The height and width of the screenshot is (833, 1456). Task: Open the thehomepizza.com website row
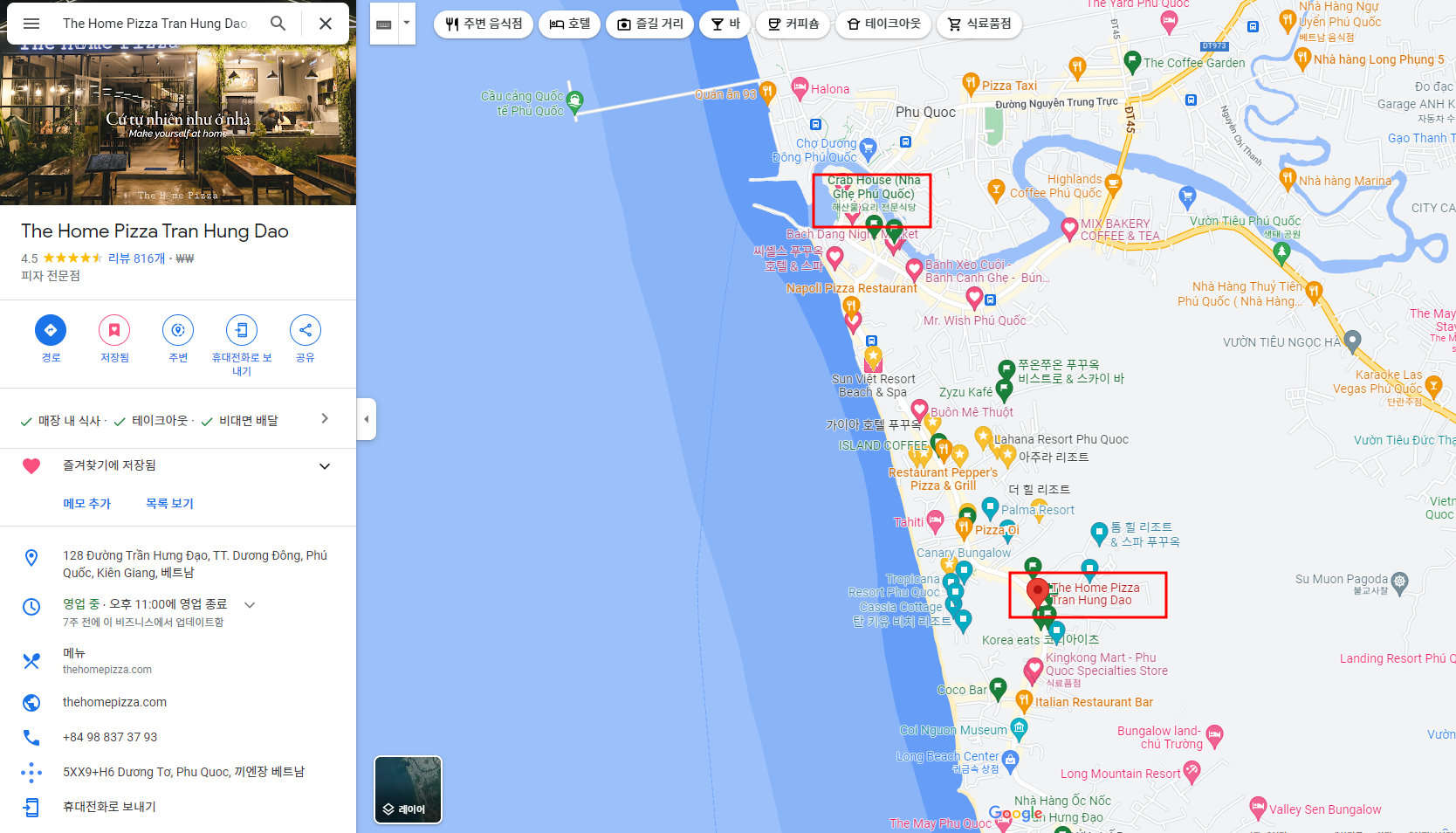point(178,702)
